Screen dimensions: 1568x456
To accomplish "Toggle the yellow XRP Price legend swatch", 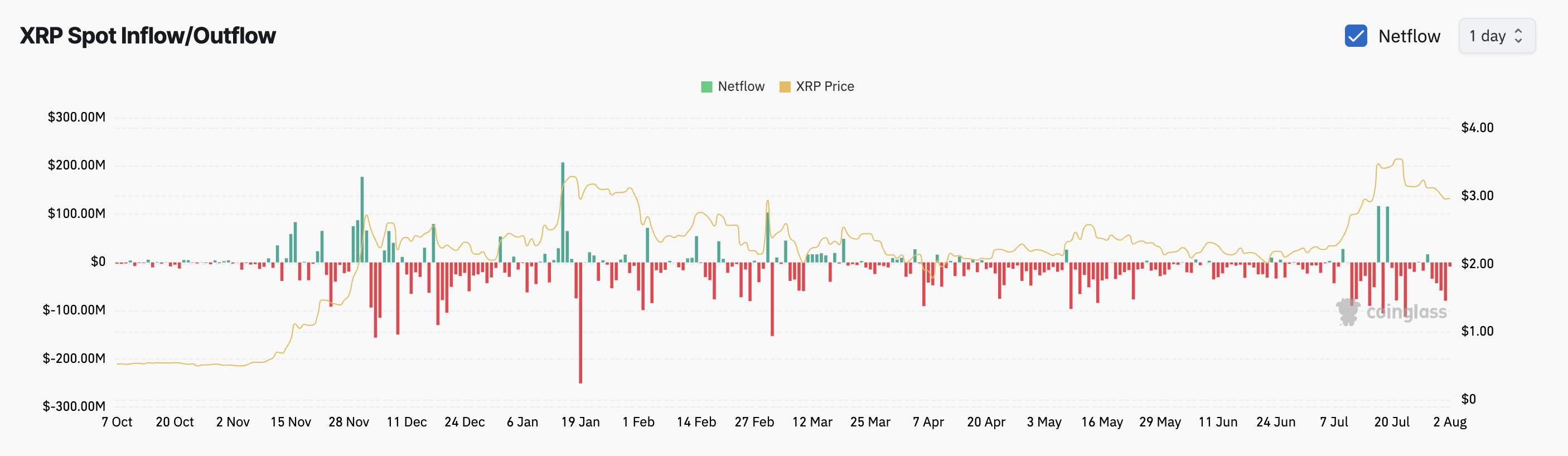I will tap(785, 86).
